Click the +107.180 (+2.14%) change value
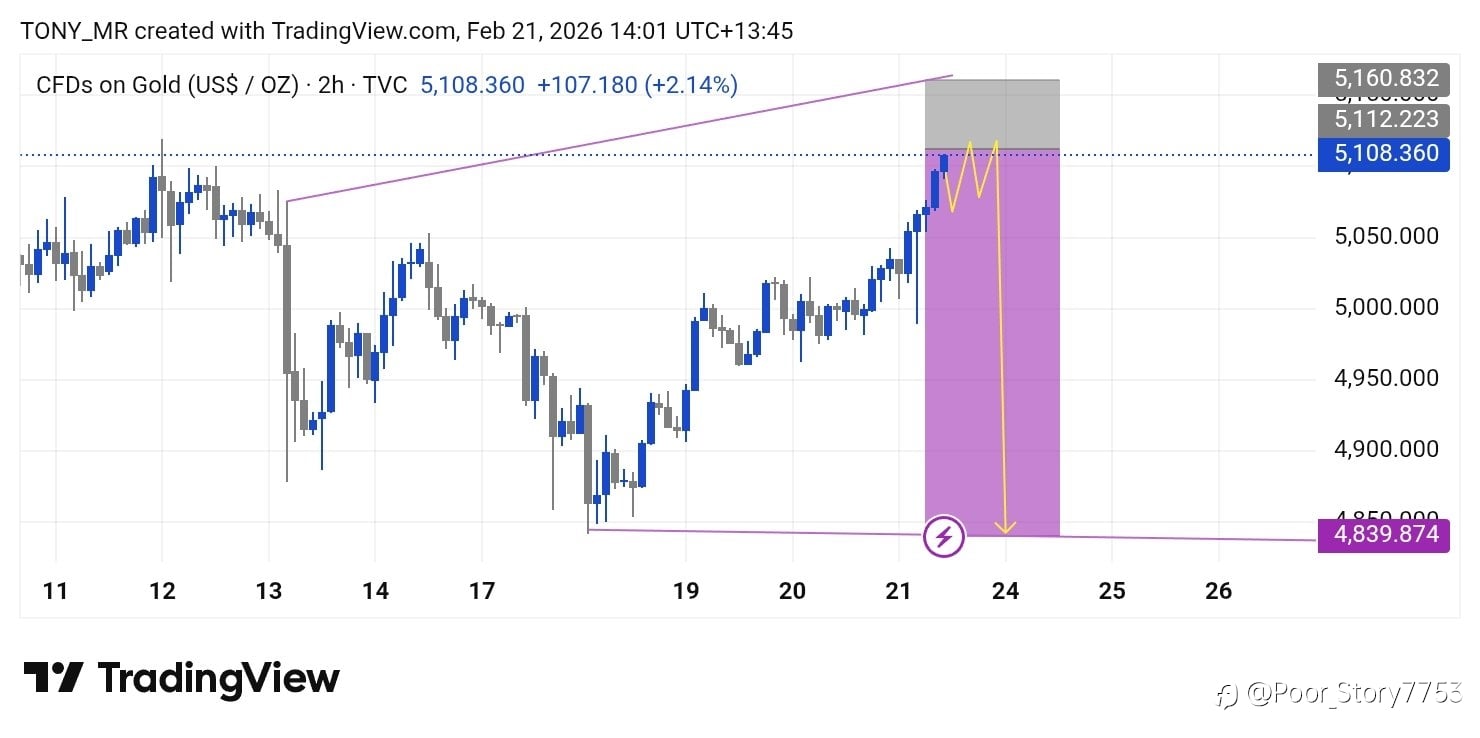This screenshot has width=1480, height=738. point(637,85)
